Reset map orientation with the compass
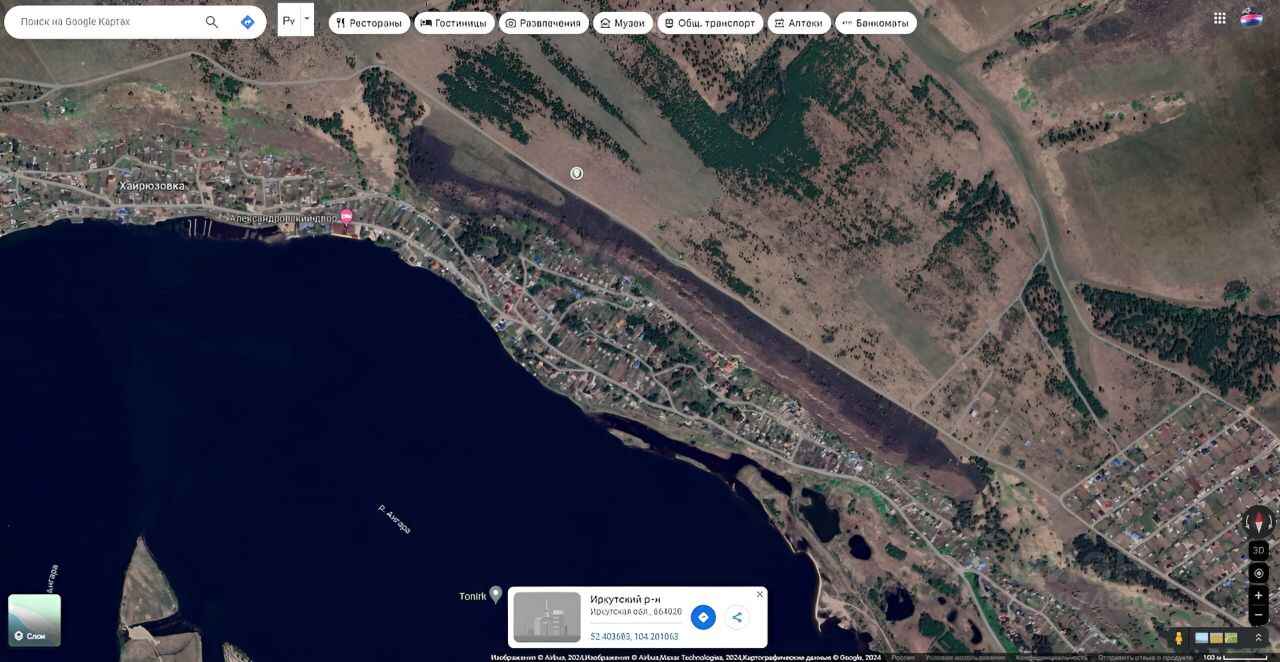1280x662 pixels. [1259, 522]
